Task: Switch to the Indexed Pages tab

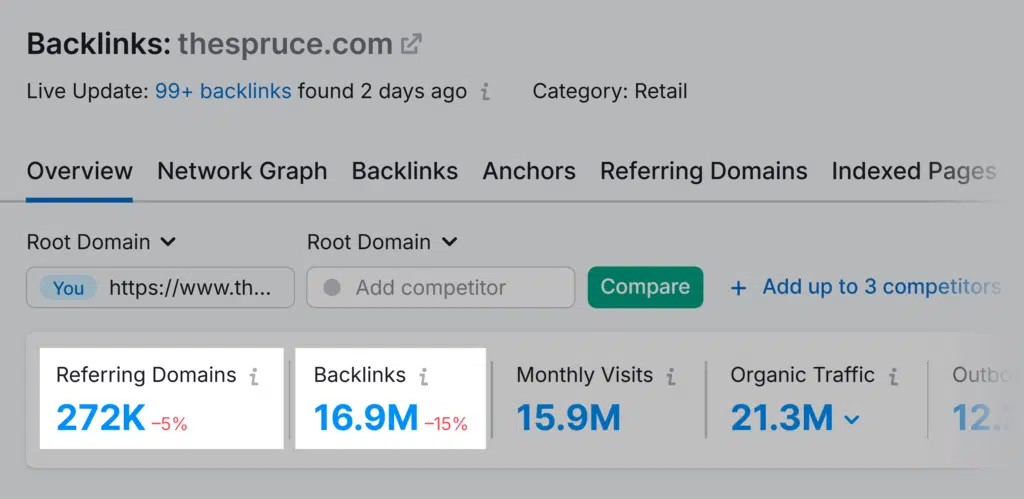Action: (x=913, y=171)
